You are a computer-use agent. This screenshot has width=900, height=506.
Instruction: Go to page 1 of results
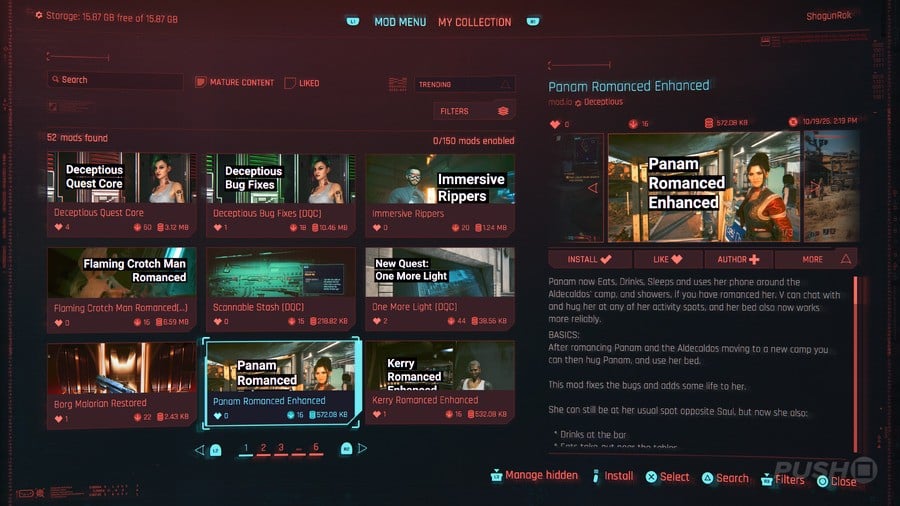(x=246, y=448)
